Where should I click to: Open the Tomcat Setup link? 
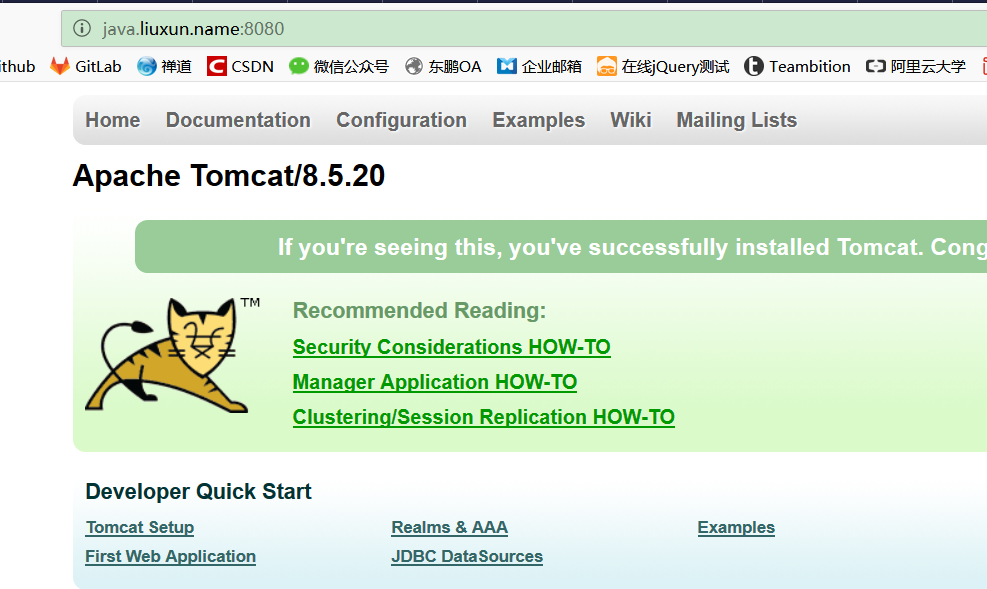140,527
